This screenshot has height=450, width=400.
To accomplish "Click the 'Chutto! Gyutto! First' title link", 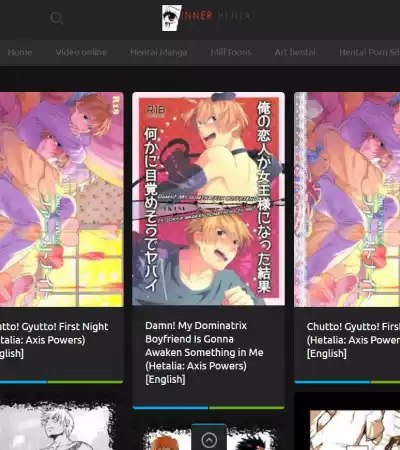I will click(x=353, y=340).
